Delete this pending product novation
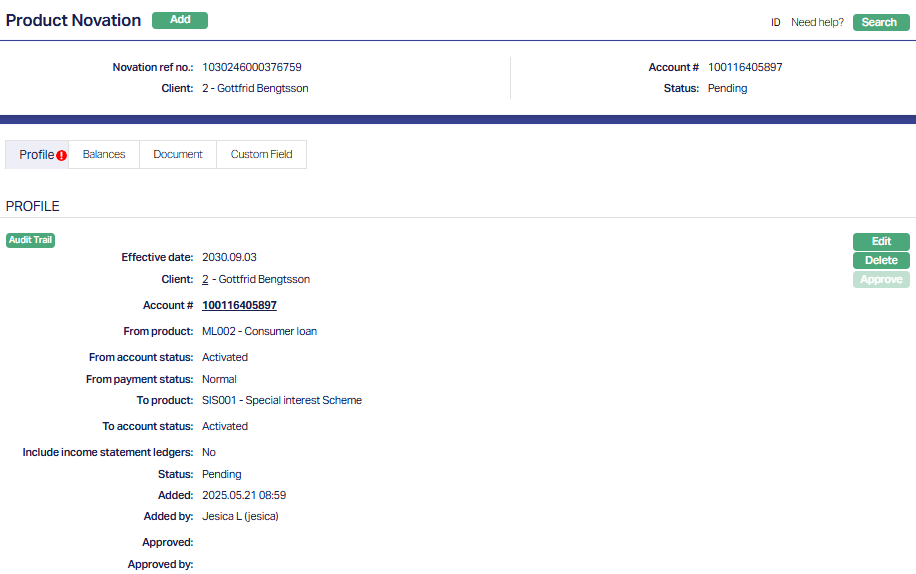Viewport: 916px width, 574px height. 881,260
